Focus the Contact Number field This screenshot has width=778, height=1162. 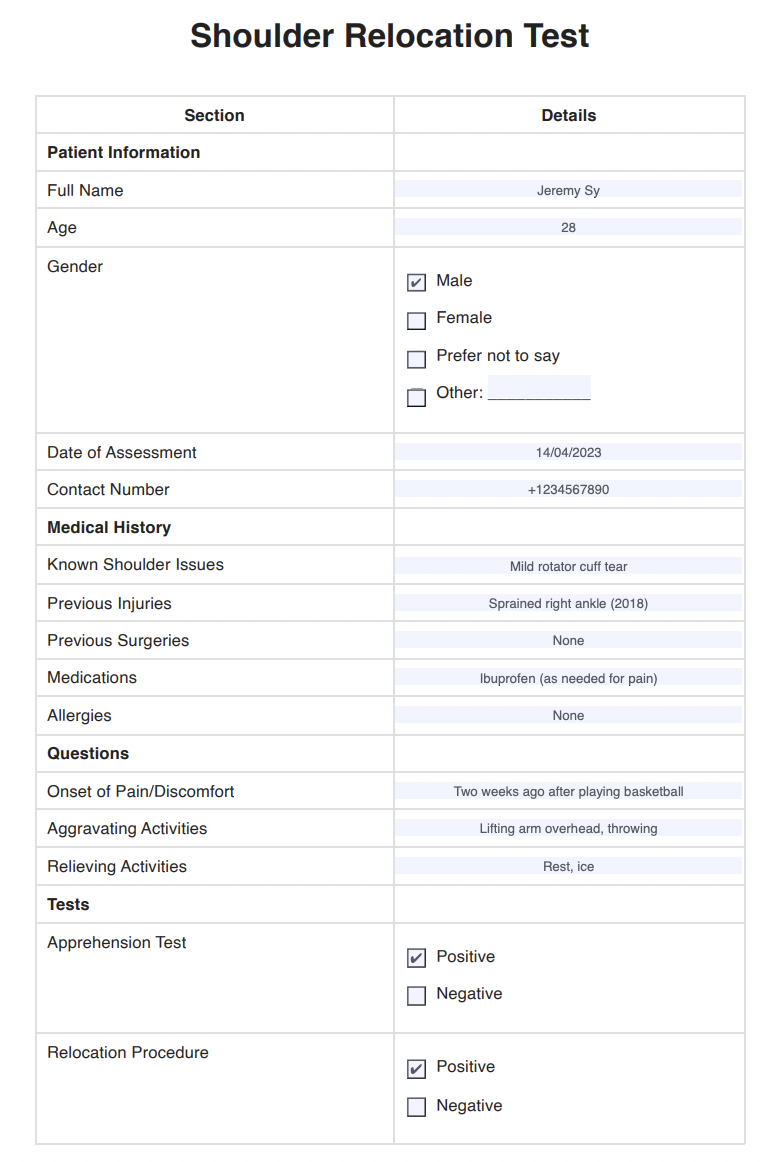coord(568,489)
